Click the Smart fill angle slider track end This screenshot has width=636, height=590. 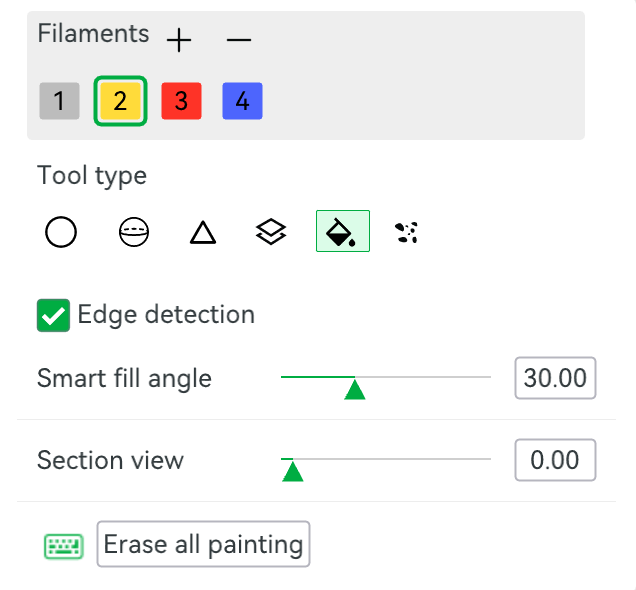pos(488,377)
